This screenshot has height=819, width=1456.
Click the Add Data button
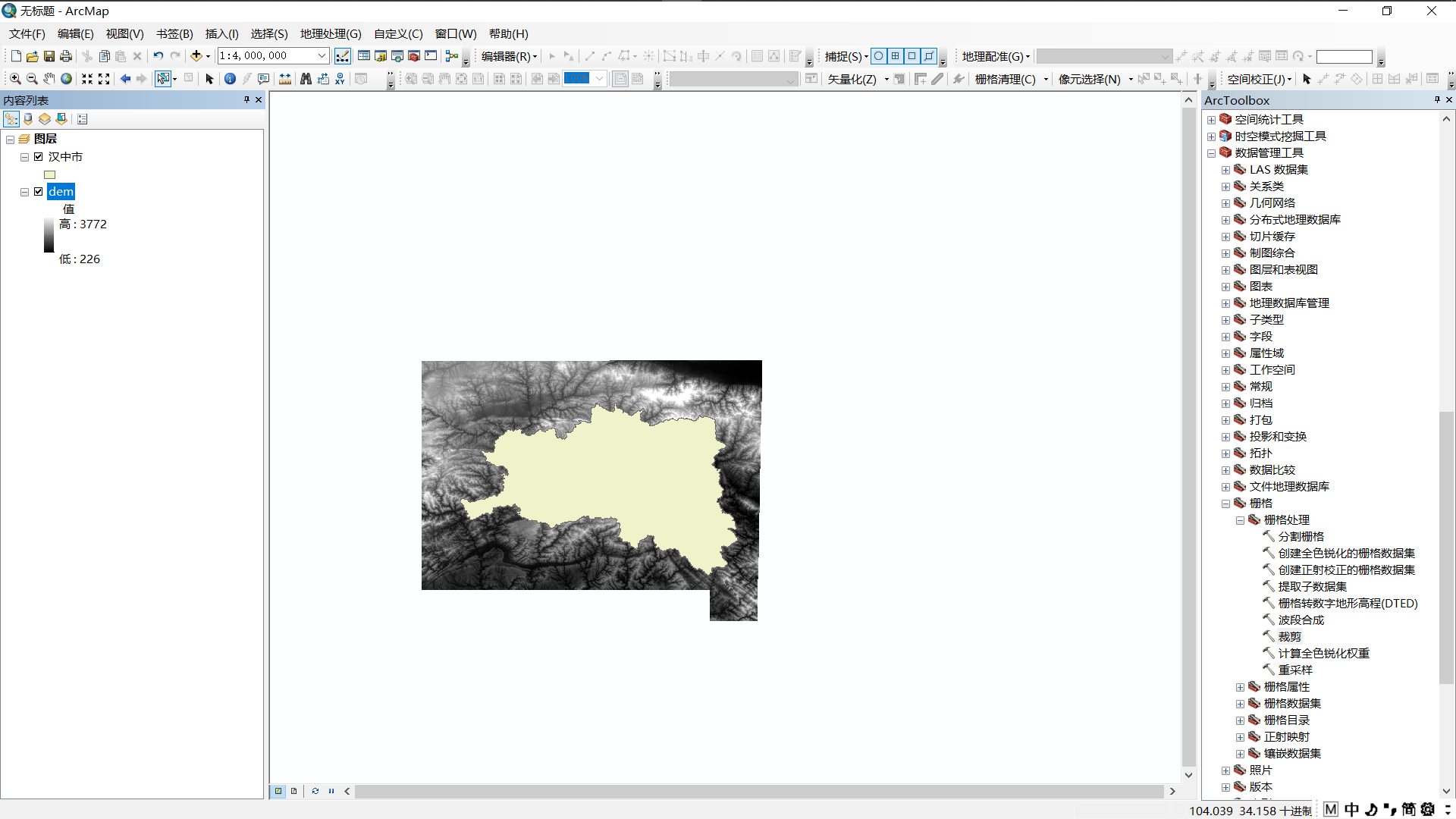point(196,55)
